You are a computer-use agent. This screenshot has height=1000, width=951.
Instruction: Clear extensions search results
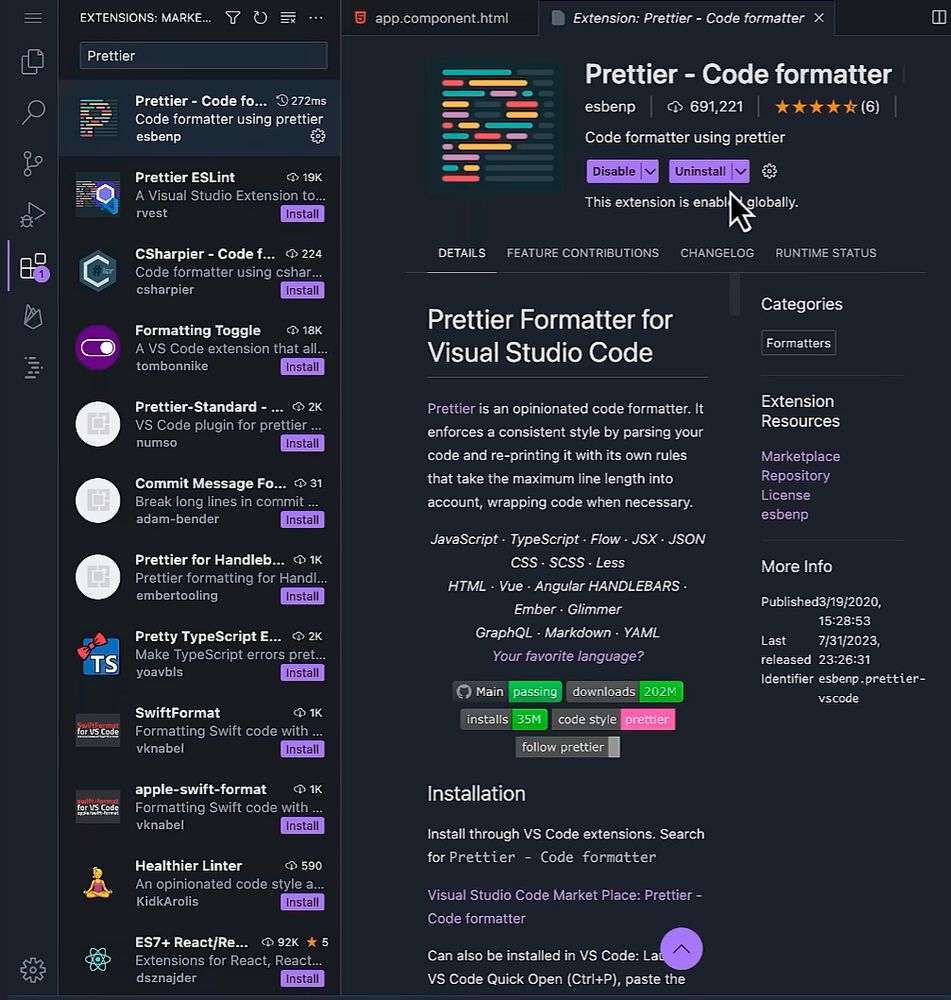[288, 18]
